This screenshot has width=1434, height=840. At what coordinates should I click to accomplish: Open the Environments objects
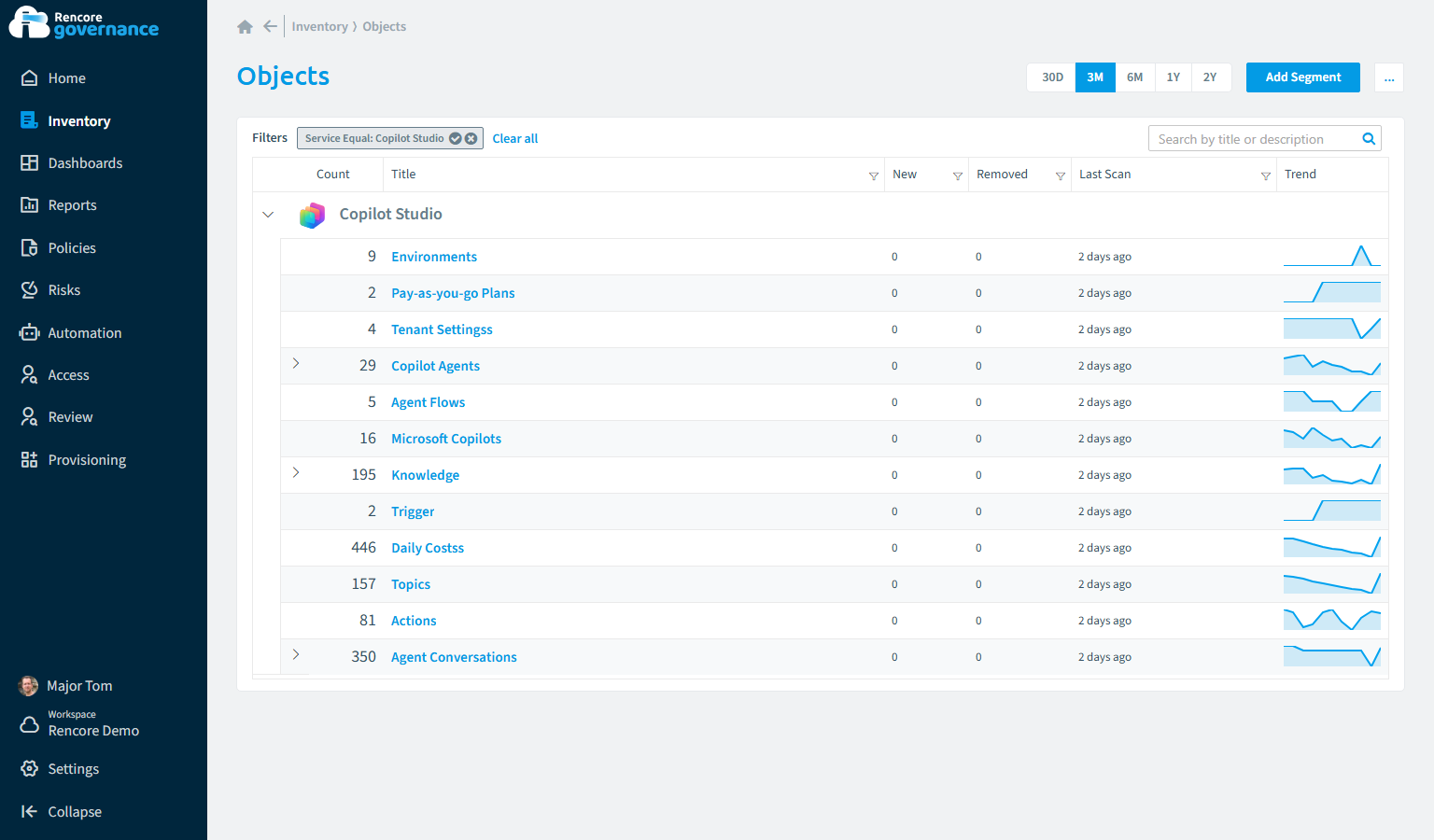click(434, 257)
